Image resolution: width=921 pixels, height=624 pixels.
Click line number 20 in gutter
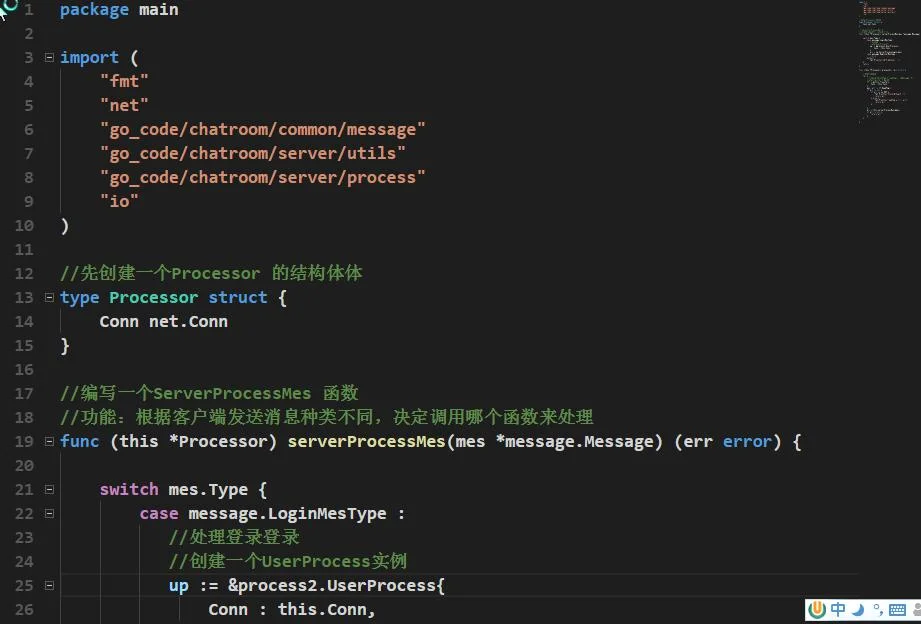pyautogui.click(x=24, y=465)
